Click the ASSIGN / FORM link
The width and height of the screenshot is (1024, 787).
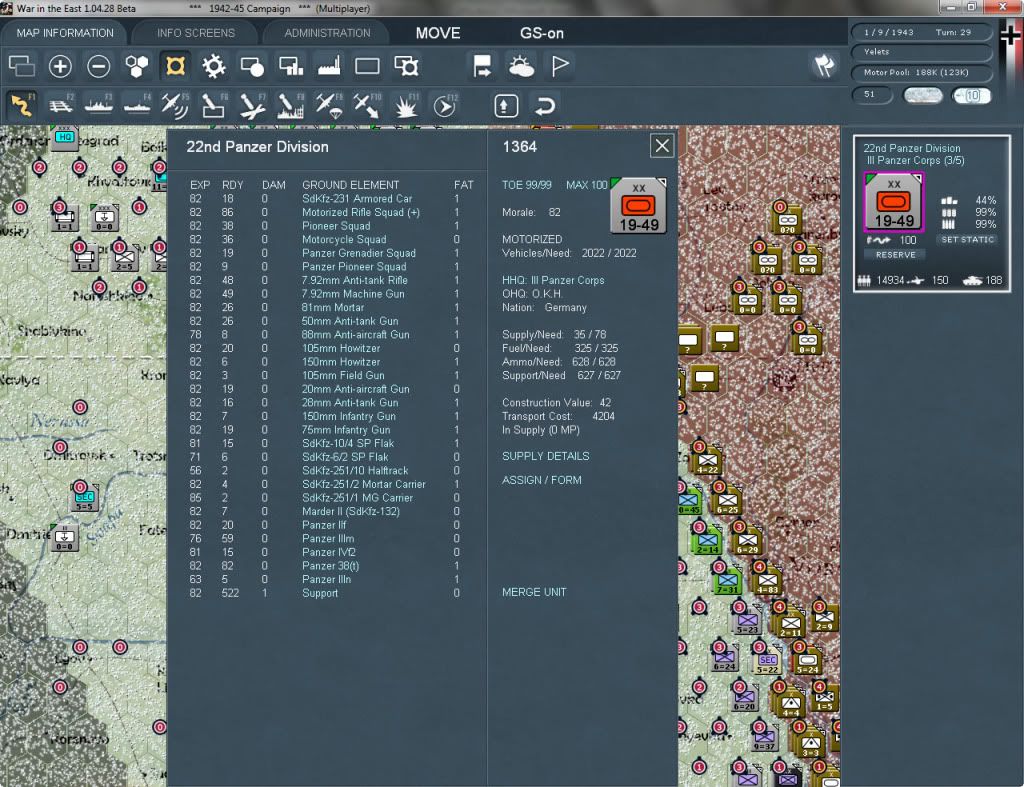(541, 480)
